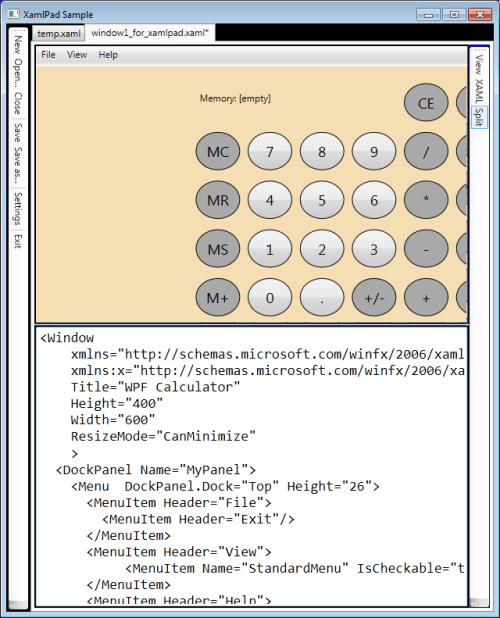Click the calculator digit 2 button
The image size is (500, 618).
(x=322, y=249)
